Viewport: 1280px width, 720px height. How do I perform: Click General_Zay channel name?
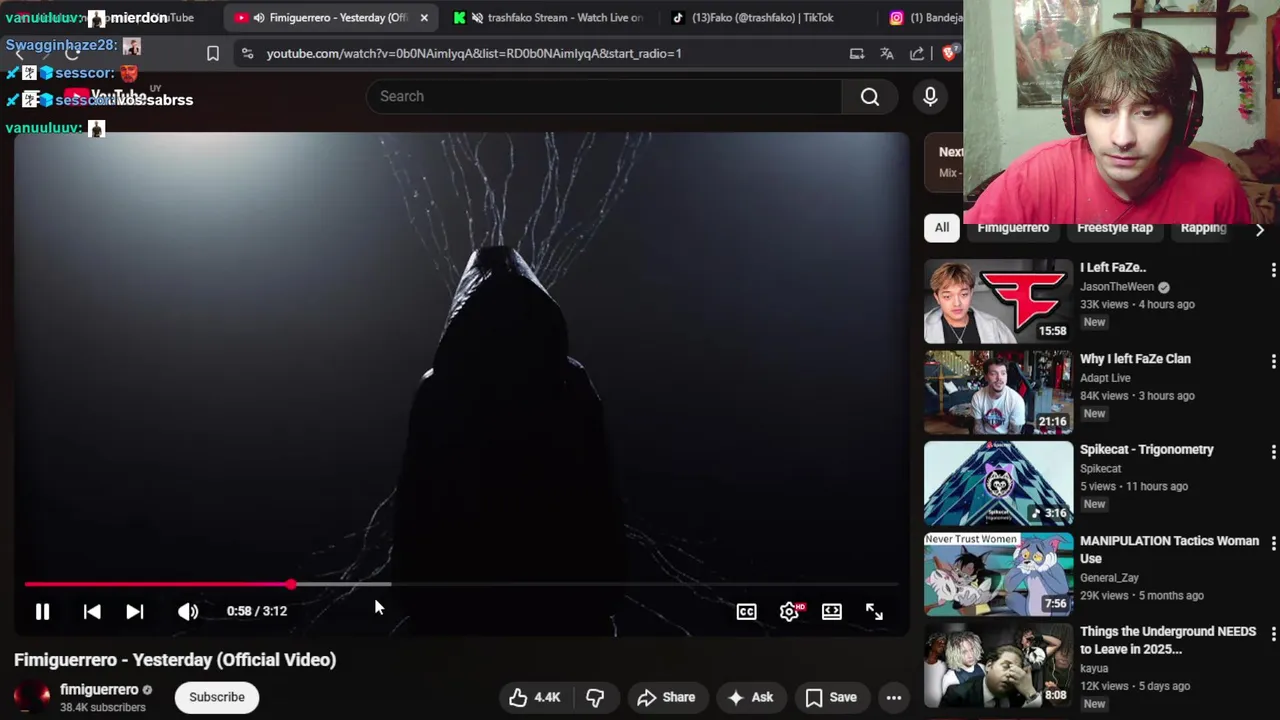[1109, 577]
